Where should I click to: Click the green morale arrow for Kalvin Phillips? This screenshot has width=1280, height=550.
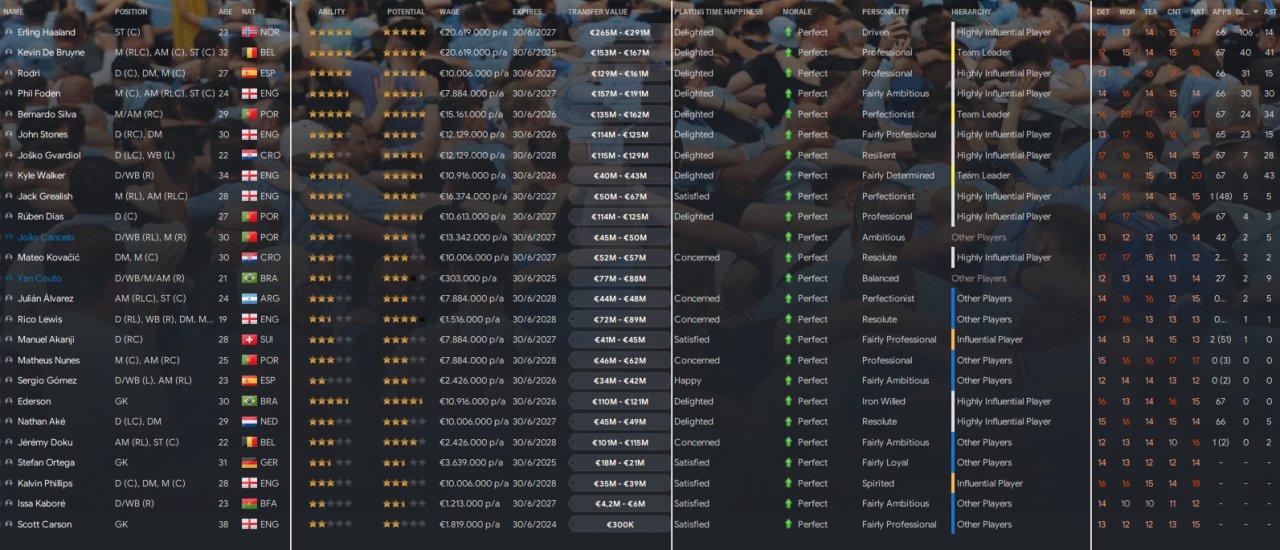tap(788, 483)
